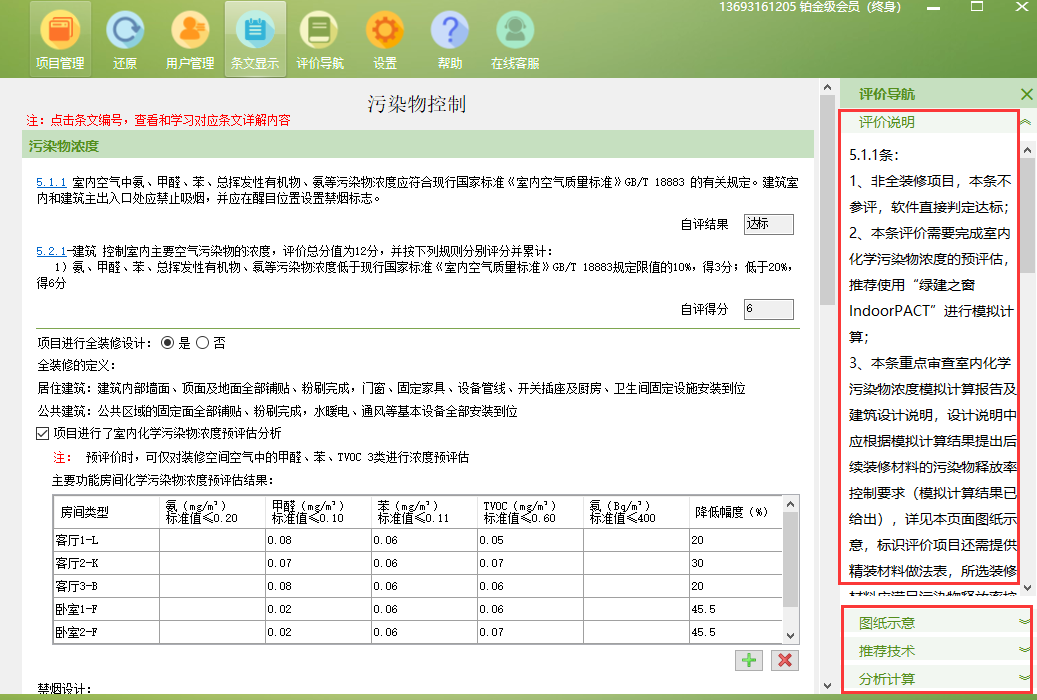Select the 客厅2-K room cell
Screen dimensions: 1037x700
[106, 563]
